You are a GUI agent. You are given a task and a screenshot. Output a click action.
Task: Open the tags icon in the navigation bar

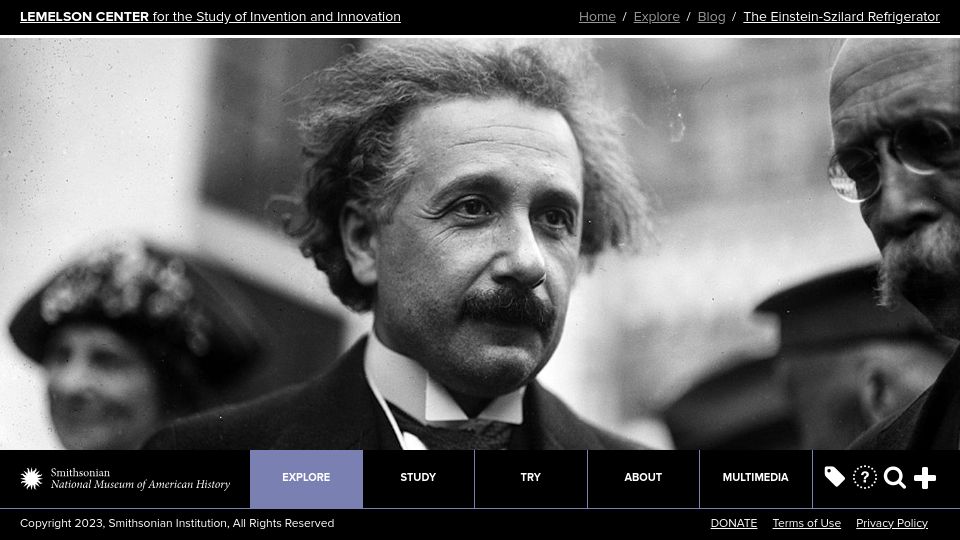point(834,478)
